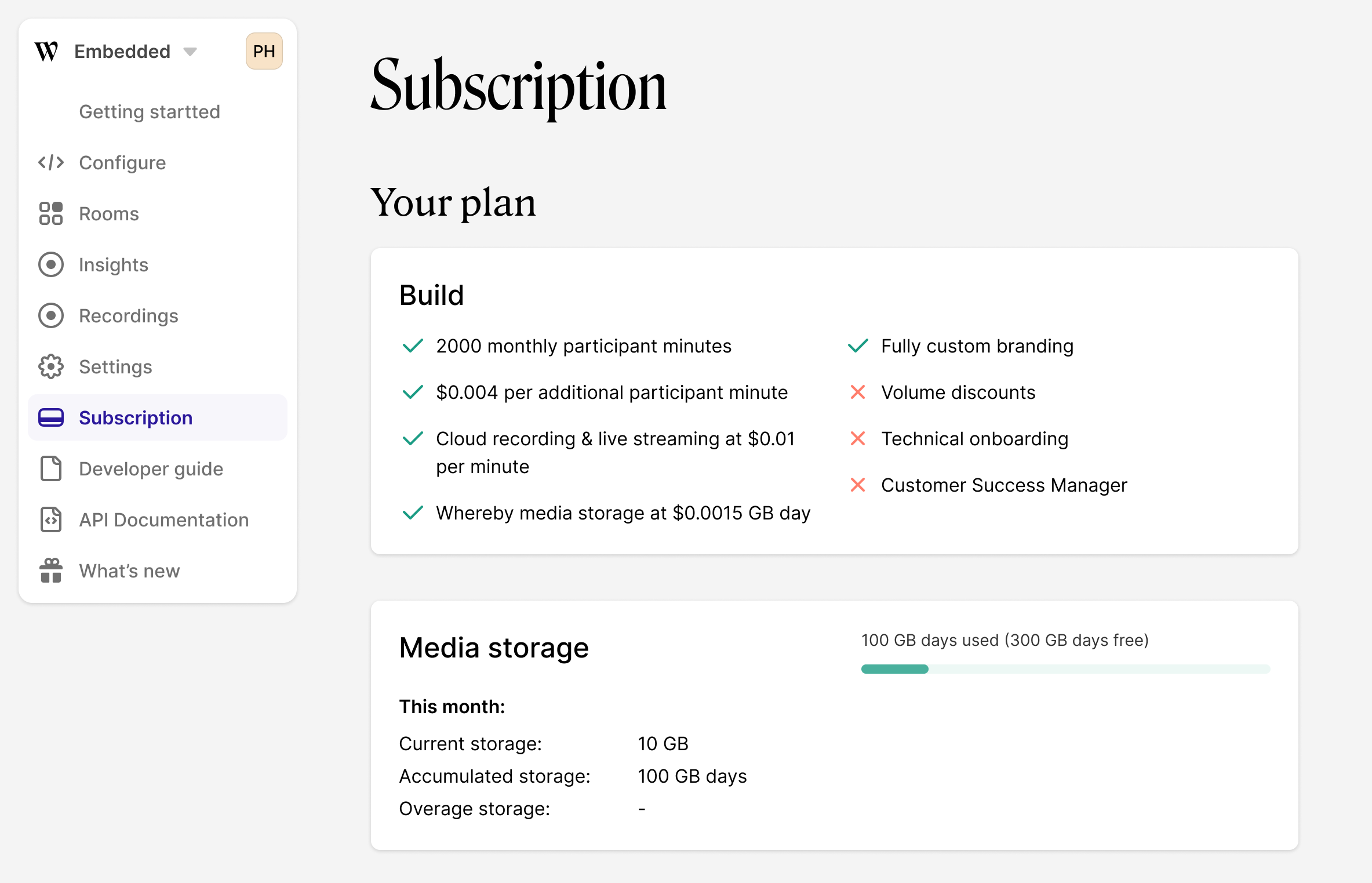
Task: Click the Media storage usage progress bar
Action: (1065, 669)
